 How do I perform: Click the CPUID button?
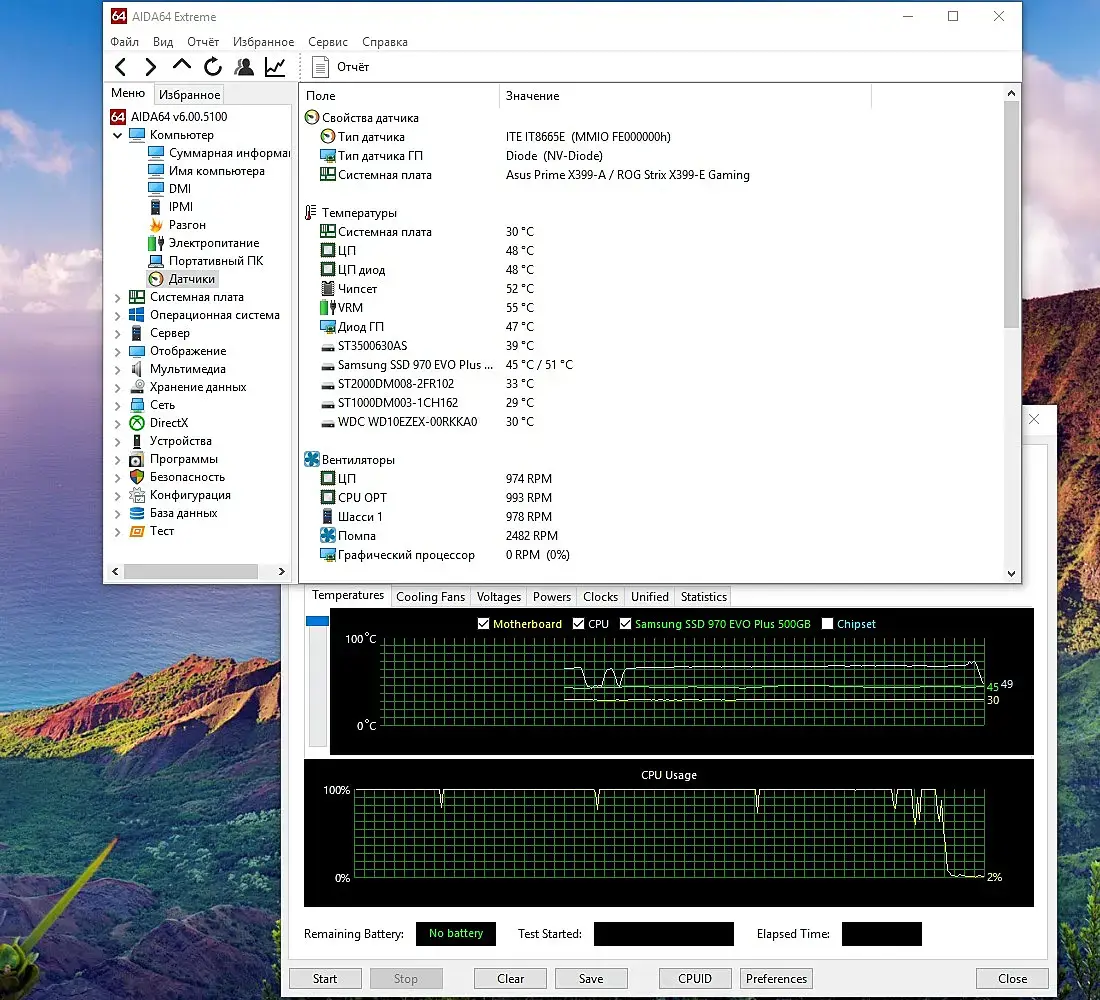pyautogui.click(x=695, y=978)
